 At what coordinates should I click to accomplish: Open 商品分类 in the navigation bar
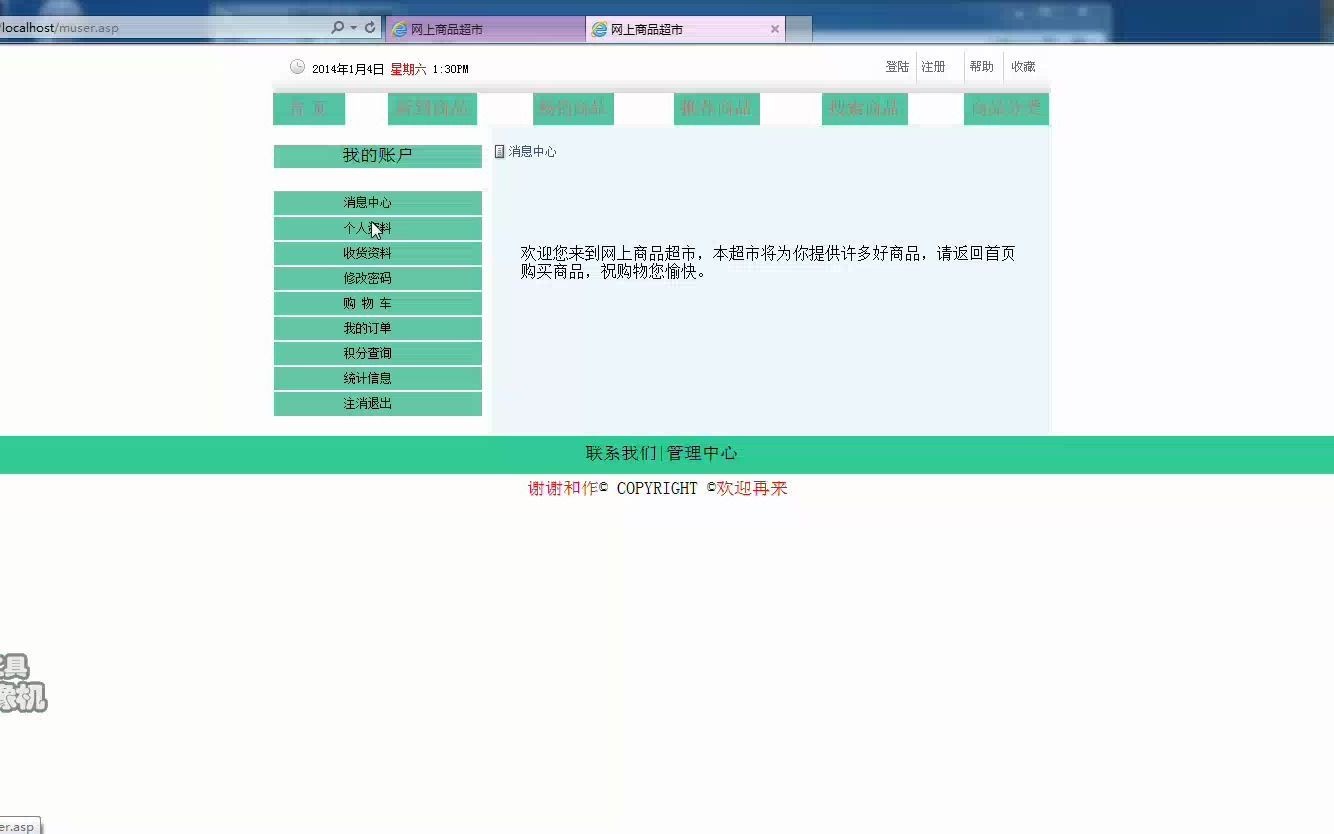[1006, 109]
